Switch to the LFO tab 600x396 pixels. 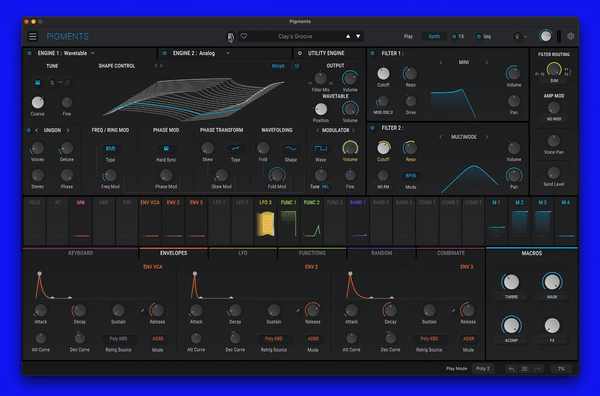(x=243, y=253)
